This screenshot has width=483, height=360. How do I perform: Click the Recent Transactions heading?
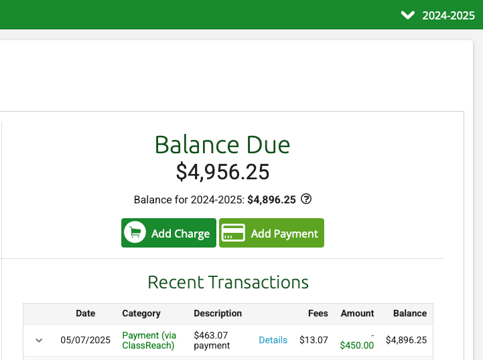coord(228,282)
